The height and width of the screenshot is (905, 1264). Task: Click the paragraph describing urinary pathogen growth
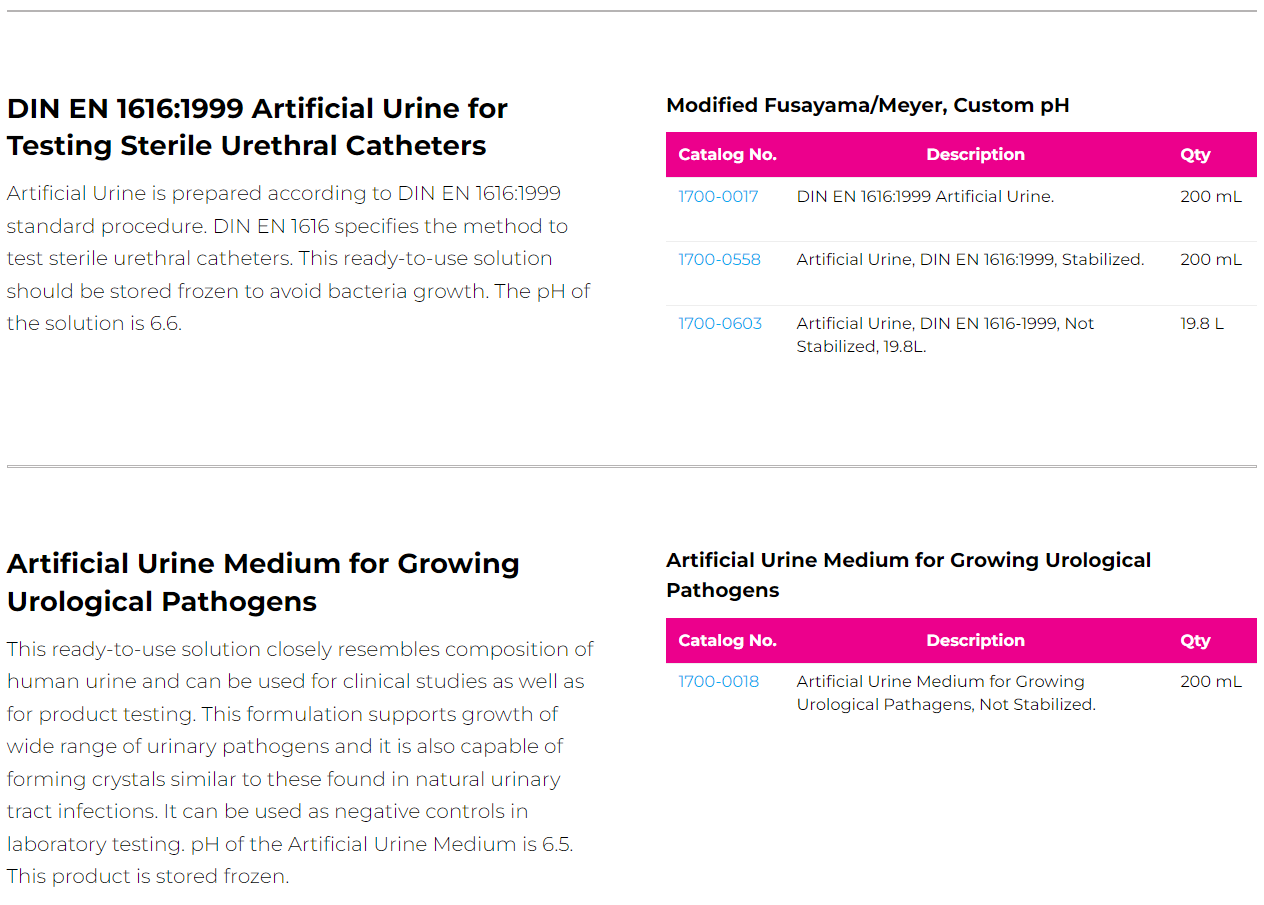click(300, 762)
